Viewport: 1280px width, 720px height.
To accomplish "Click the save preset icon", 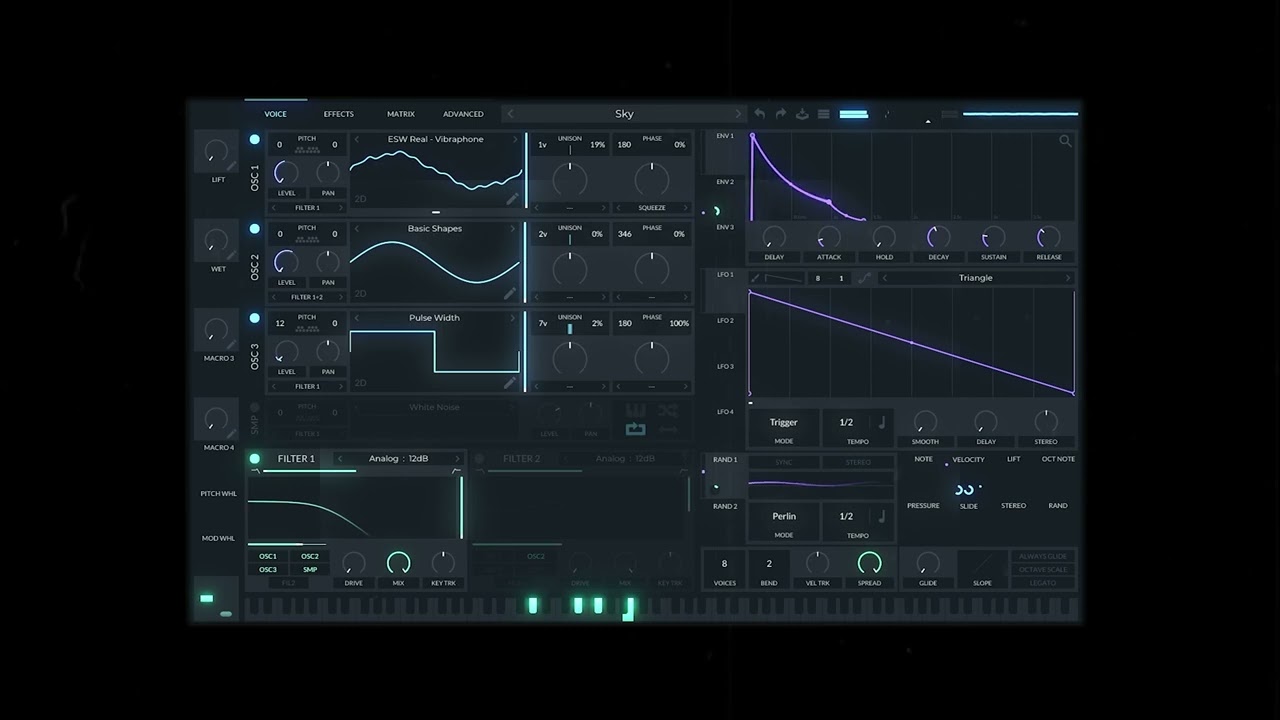I will tap(802, 114).
